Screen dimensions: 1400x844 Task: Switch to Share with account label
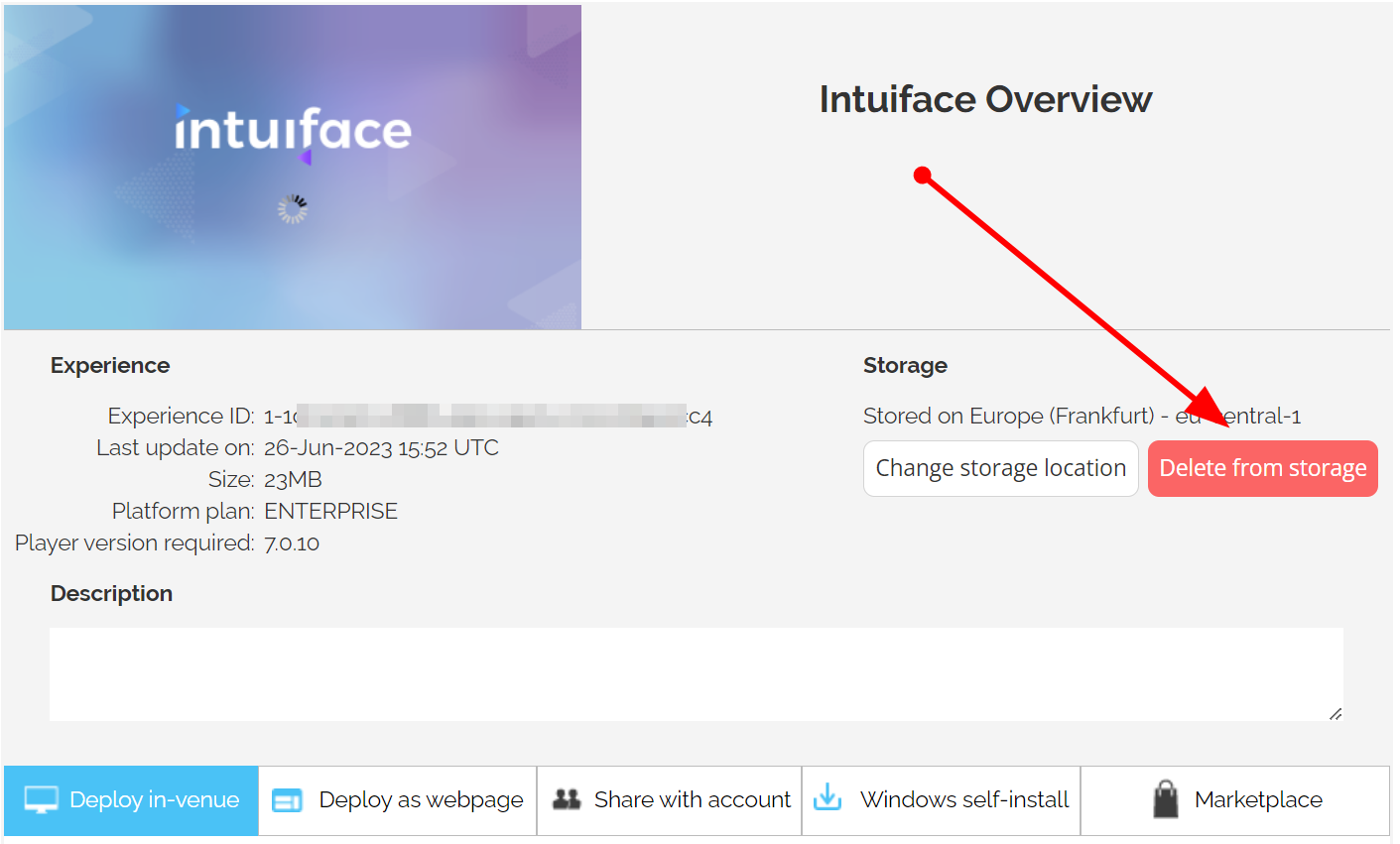693,799
